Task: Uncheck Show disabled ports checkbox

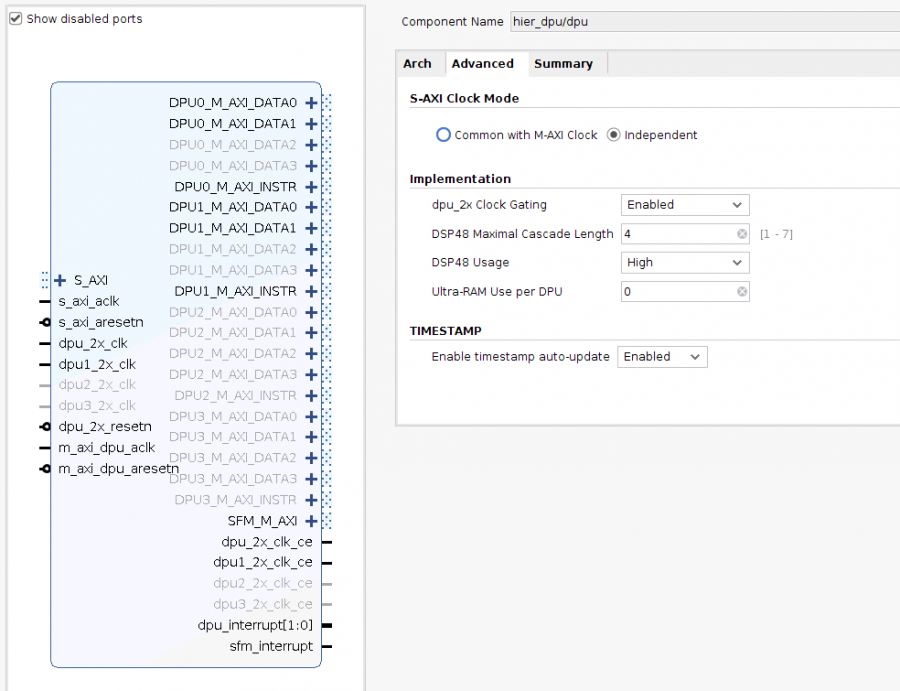Action: [x=15, y=18]
